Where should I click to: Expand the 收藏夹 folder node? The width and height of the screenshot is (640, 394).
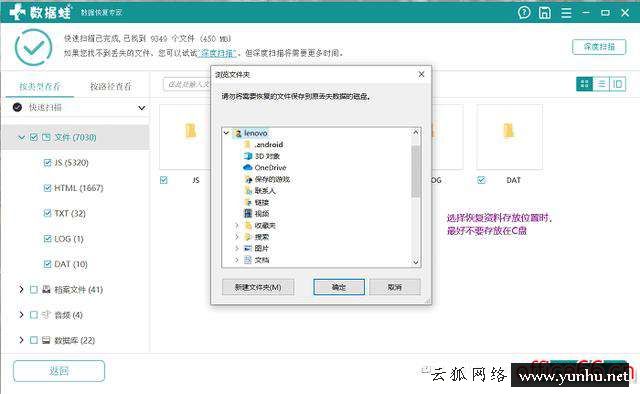coord(236,225)
